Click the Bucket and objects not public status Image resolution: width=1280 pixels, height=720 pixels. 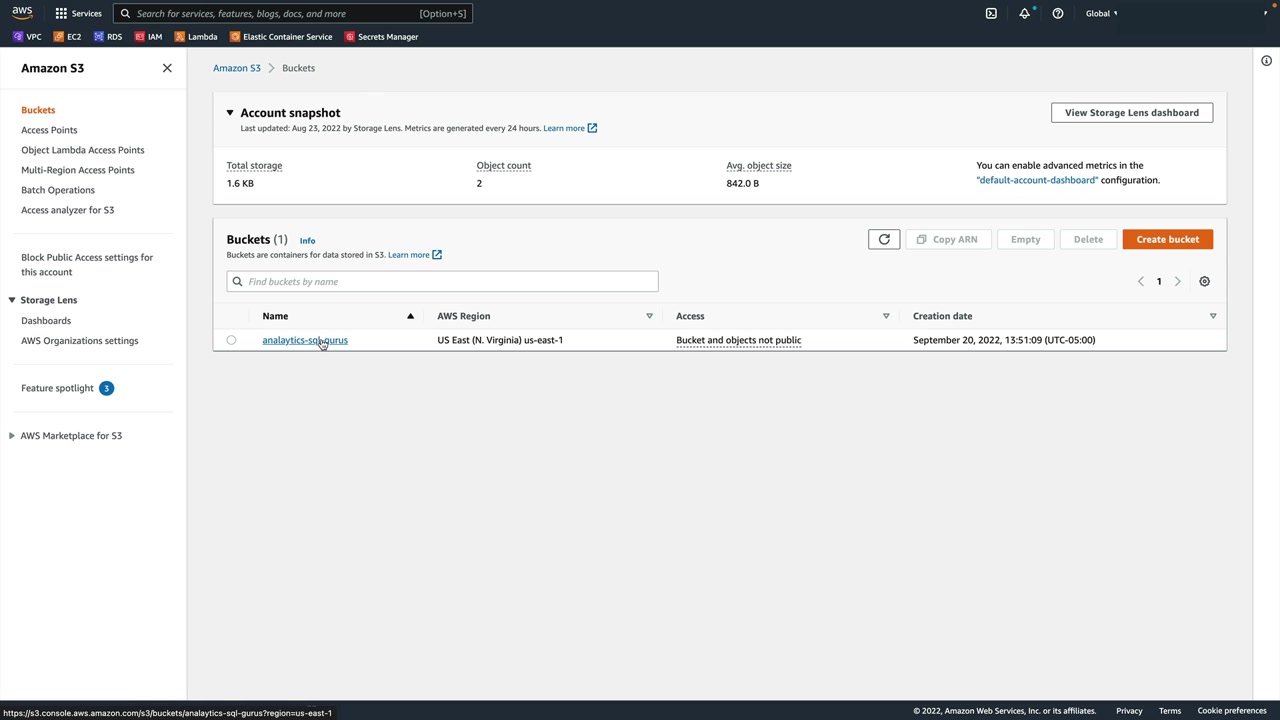[738, 340]
